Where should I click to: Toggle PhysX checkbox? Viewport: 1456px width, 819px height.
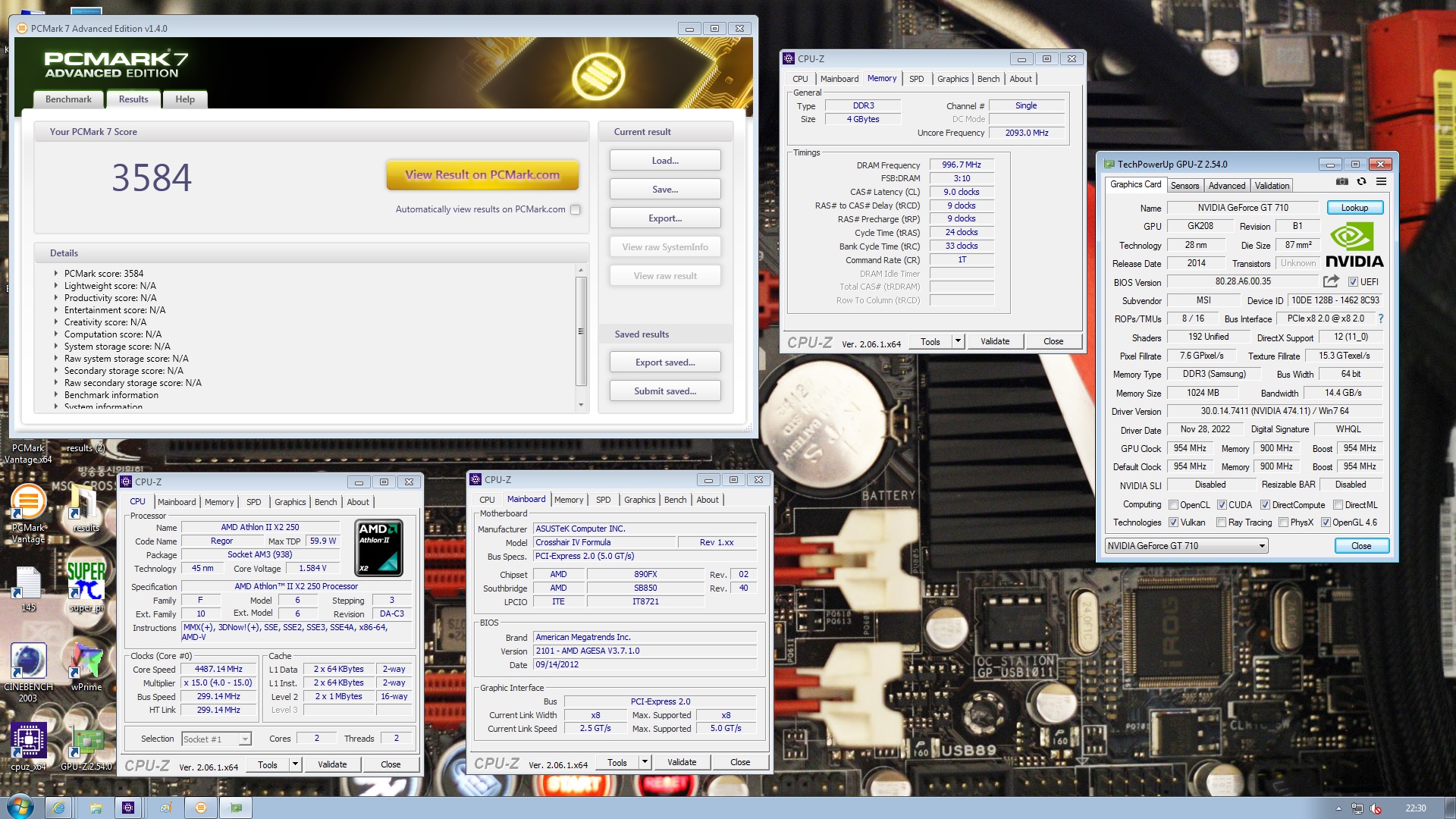pyautogui.click(x=1283, y=522)
